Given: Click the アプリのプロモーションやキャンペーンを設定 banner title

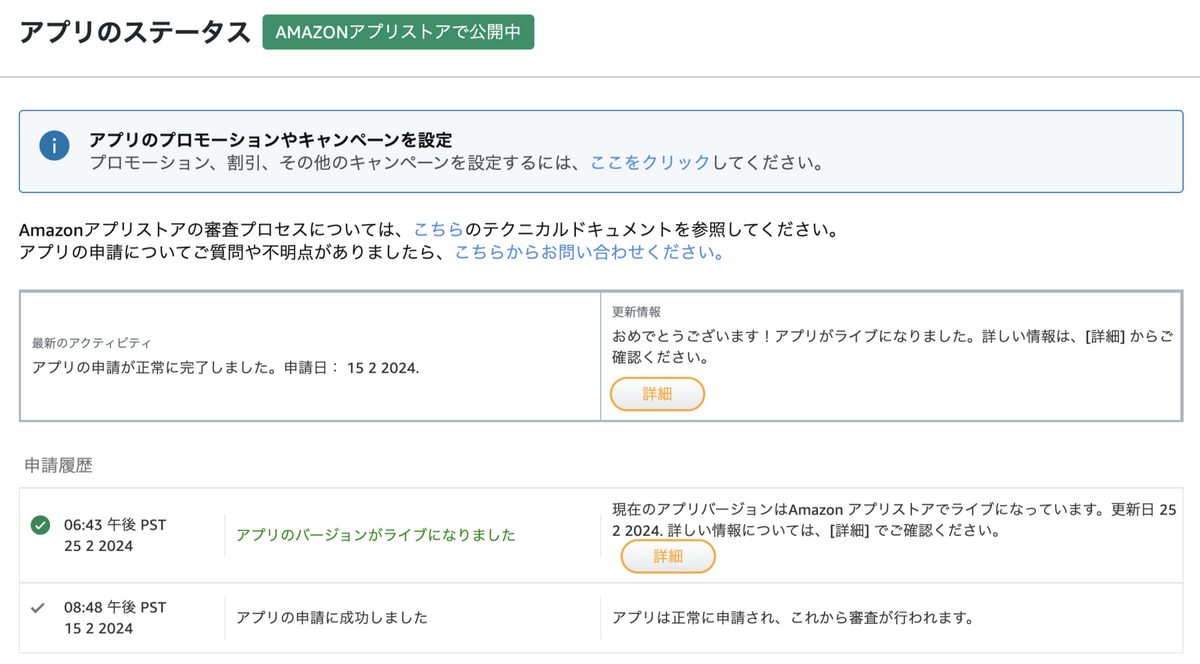Looking at the screenshot, I should pos(271,140).
